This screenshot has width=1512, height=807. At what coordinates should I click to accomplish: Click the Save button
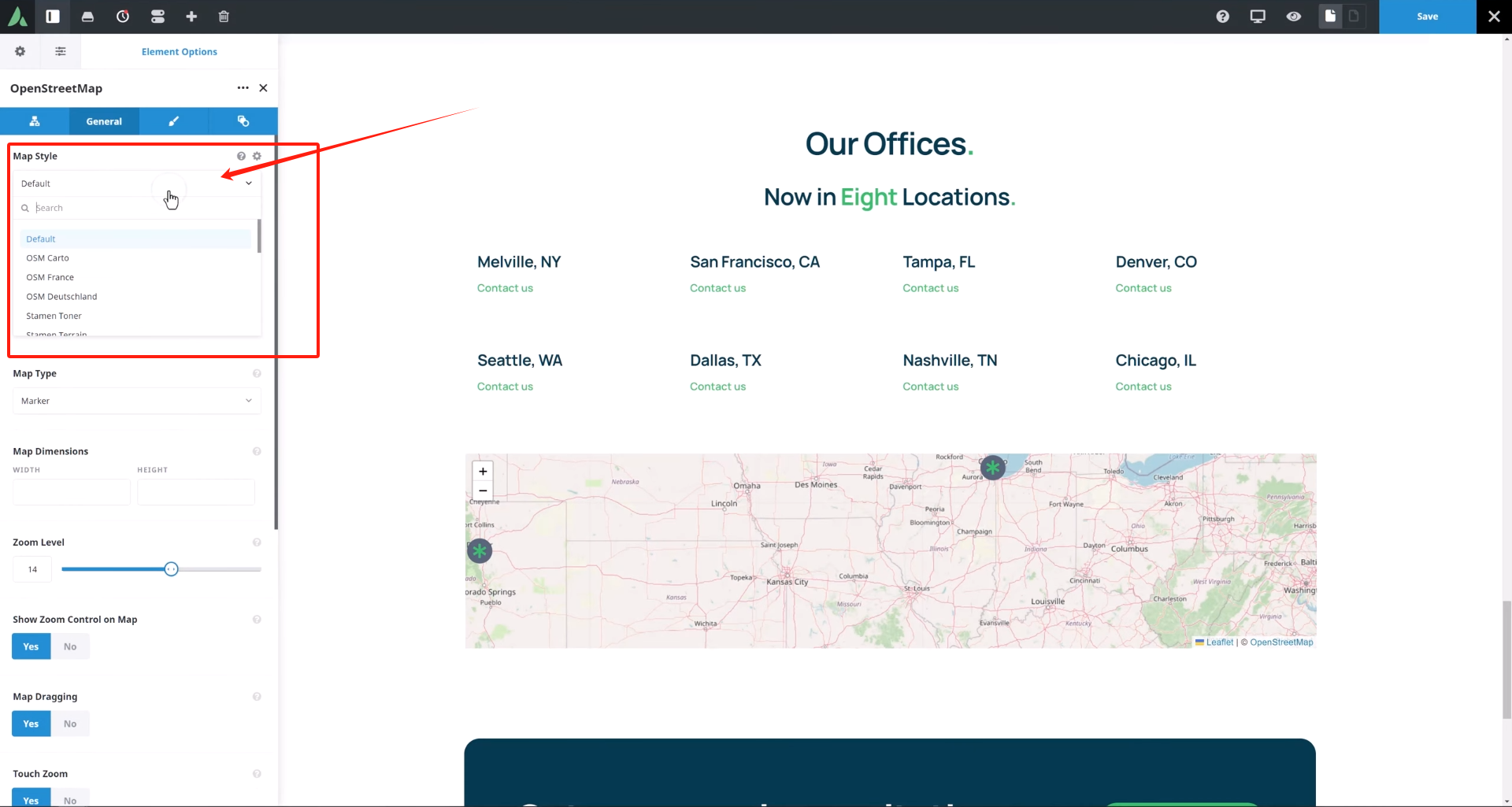(x=1427, y=17)
